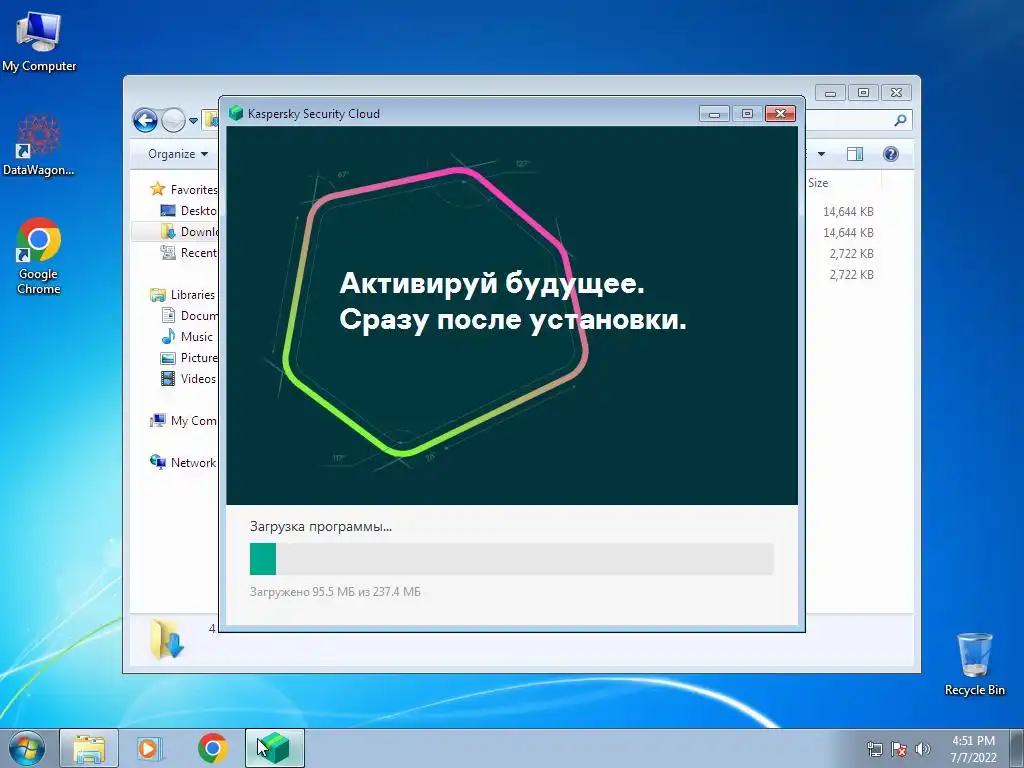This screenshot has width=1024, height=768.
Task: Open Pictures library
Action: [x=189, y=357]
